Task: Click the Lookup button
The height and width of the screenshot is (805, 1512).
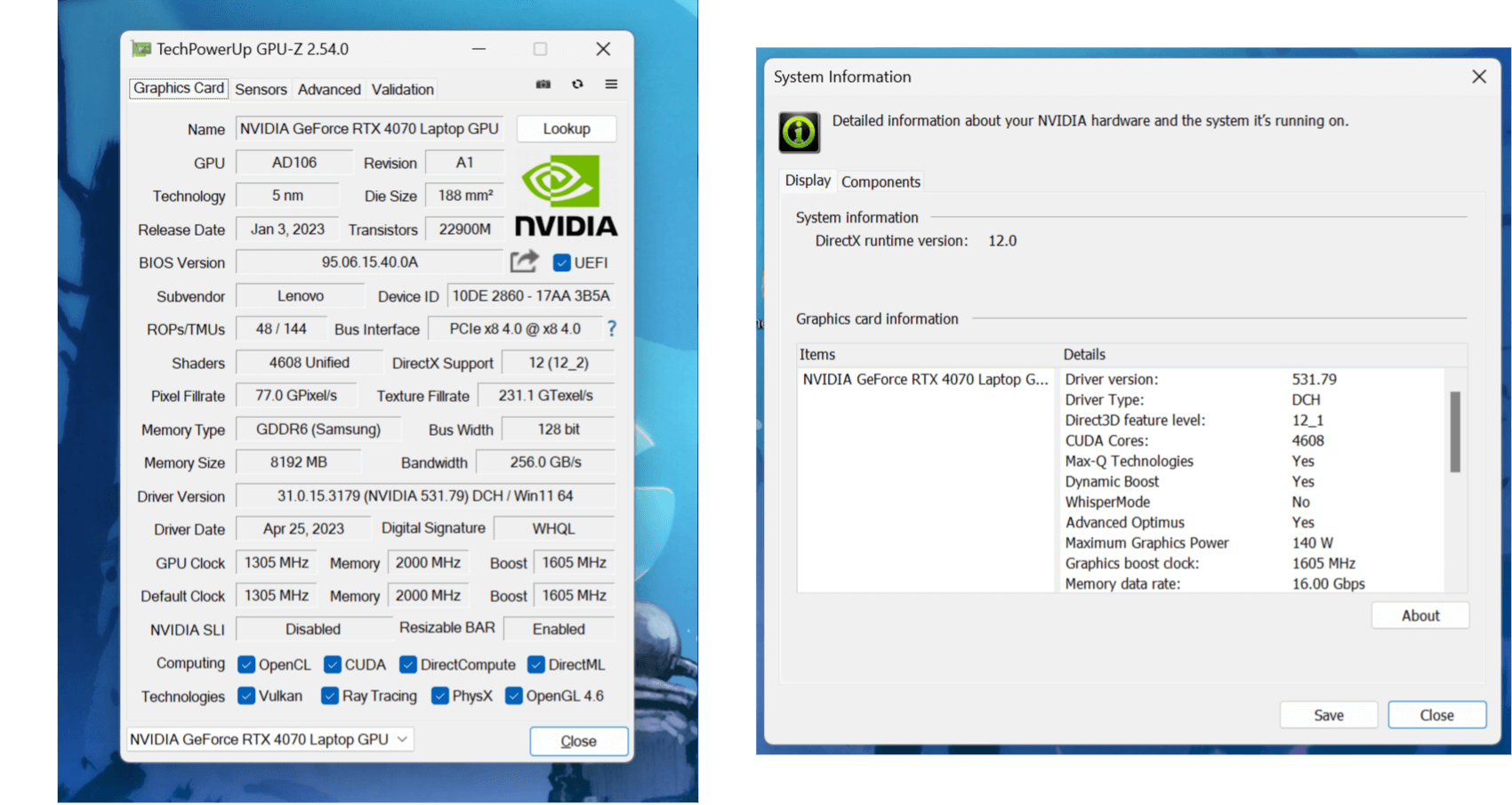Action: 566,129
